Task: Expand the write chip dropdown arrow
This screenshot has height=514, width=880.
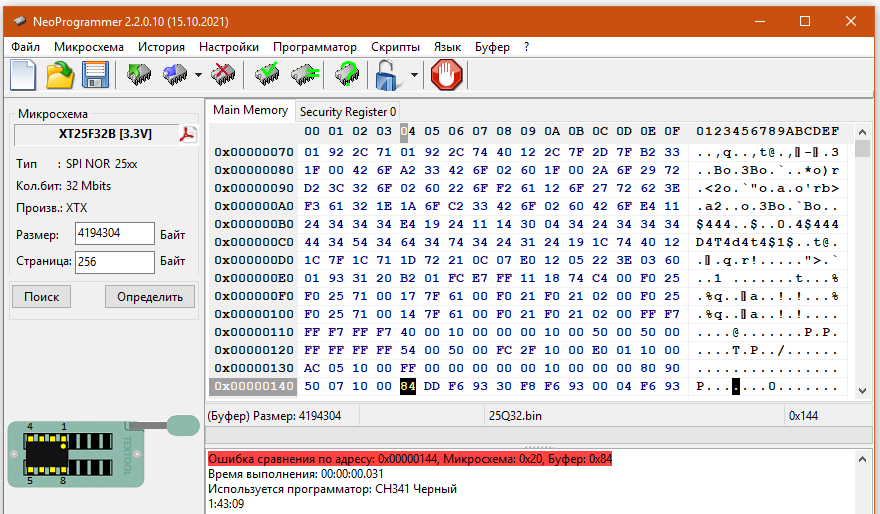Action: click(198, 75)
